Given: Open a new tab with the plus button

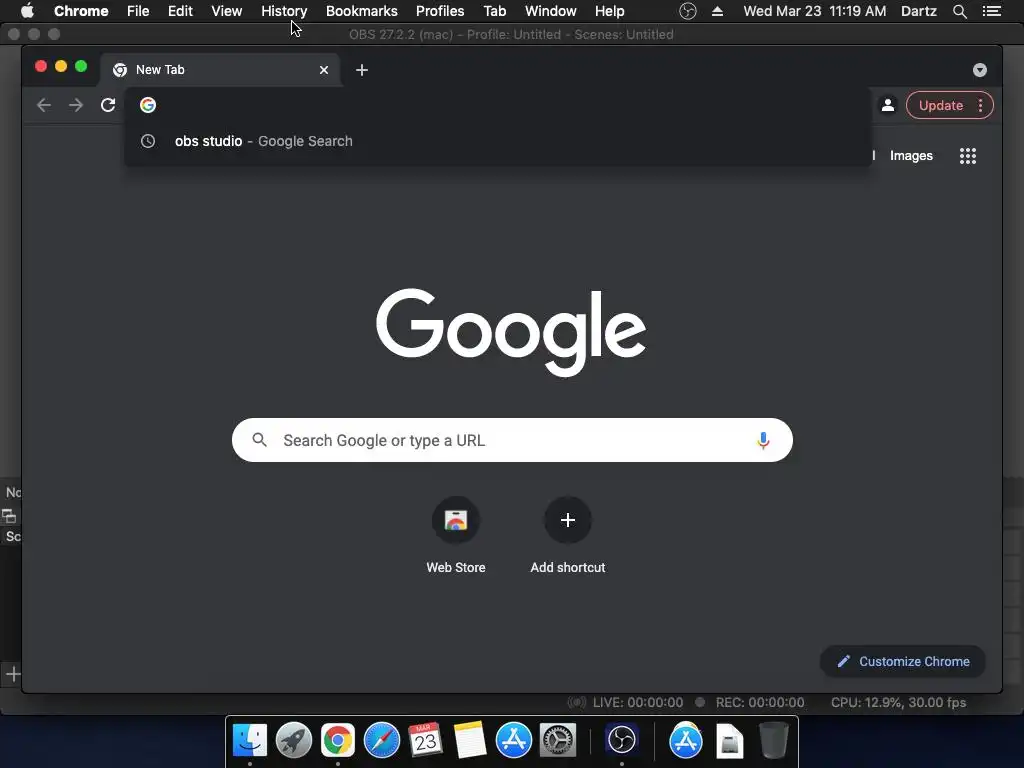Looking at the screenshot, I should (x=362, y=70).
